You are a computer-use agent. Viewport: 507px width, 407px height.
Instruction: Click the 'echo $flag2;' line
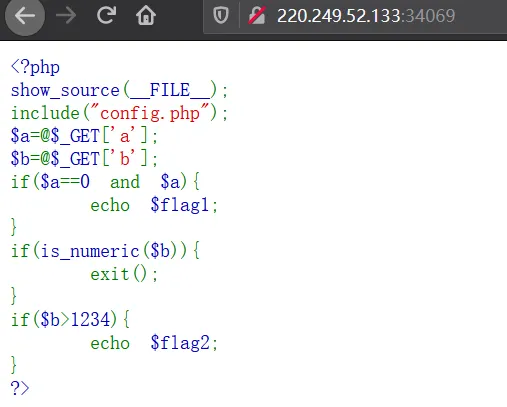(154, 343)
